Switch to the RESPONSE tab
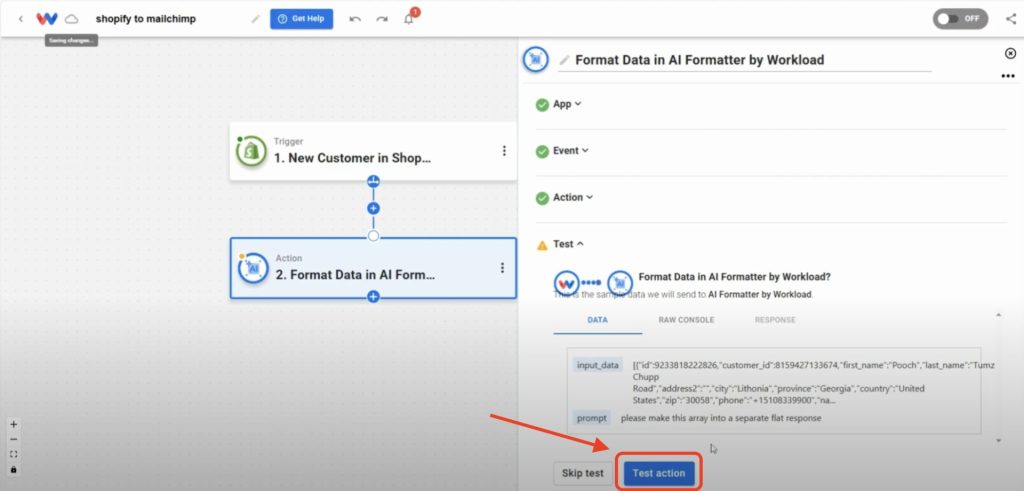 [x=775, y=320]
